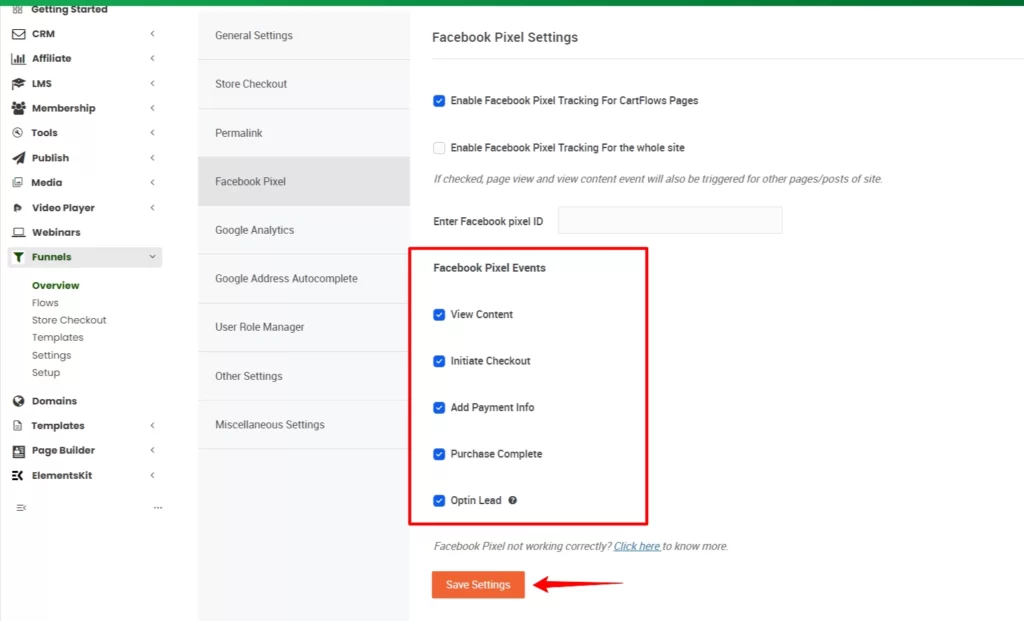The width and height of the screenshot is (1024, 621).
Task: Expand the Media menu chevron
Action: [152, 182]
